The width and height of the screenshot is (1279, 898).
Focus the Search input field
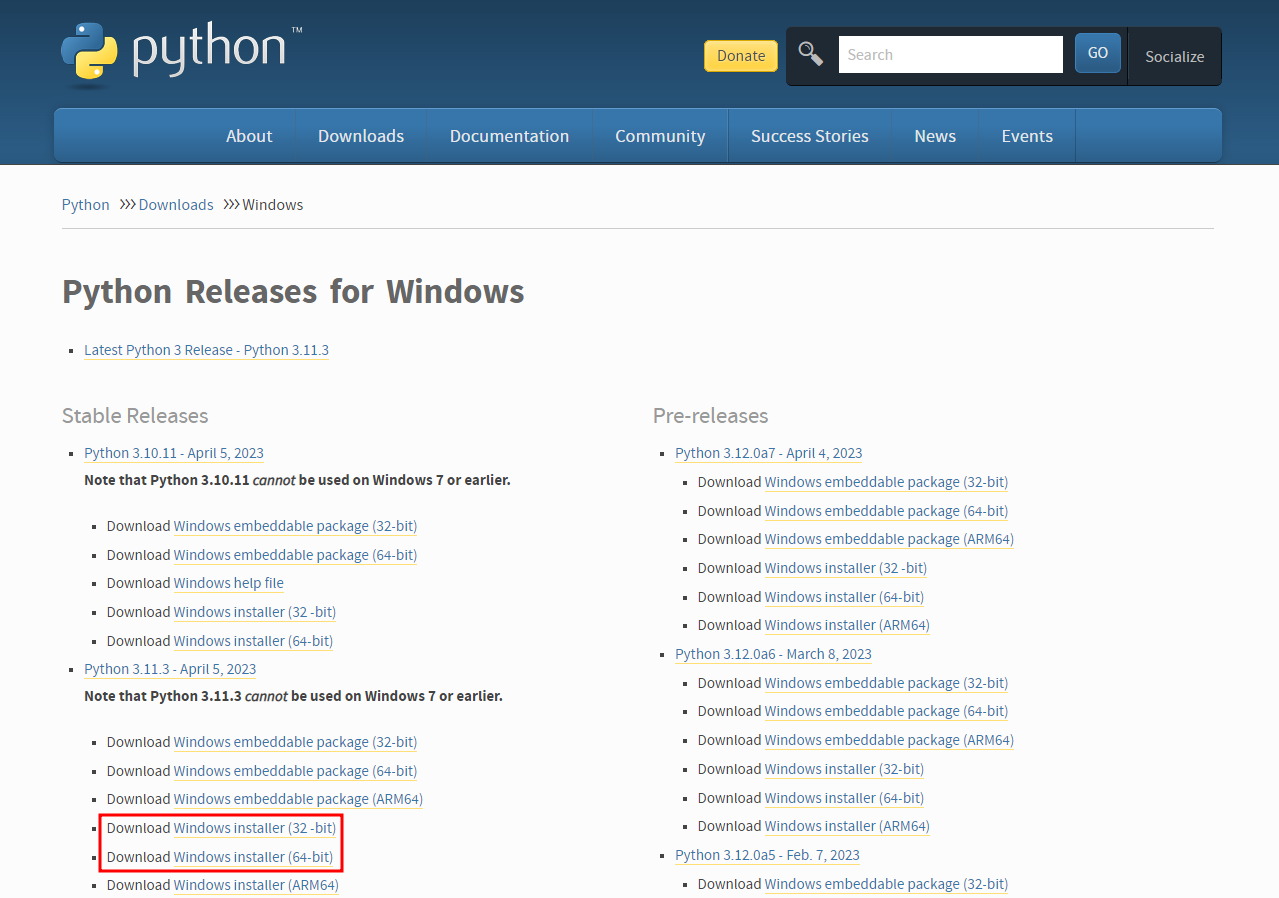tap(951, 55)
